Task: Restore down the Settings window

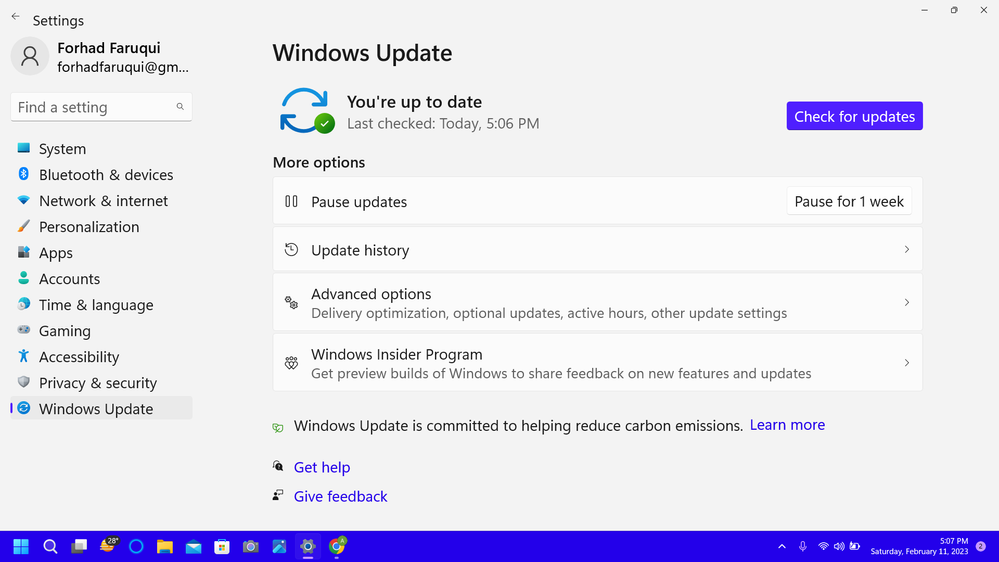Action: tap(954, 10)
